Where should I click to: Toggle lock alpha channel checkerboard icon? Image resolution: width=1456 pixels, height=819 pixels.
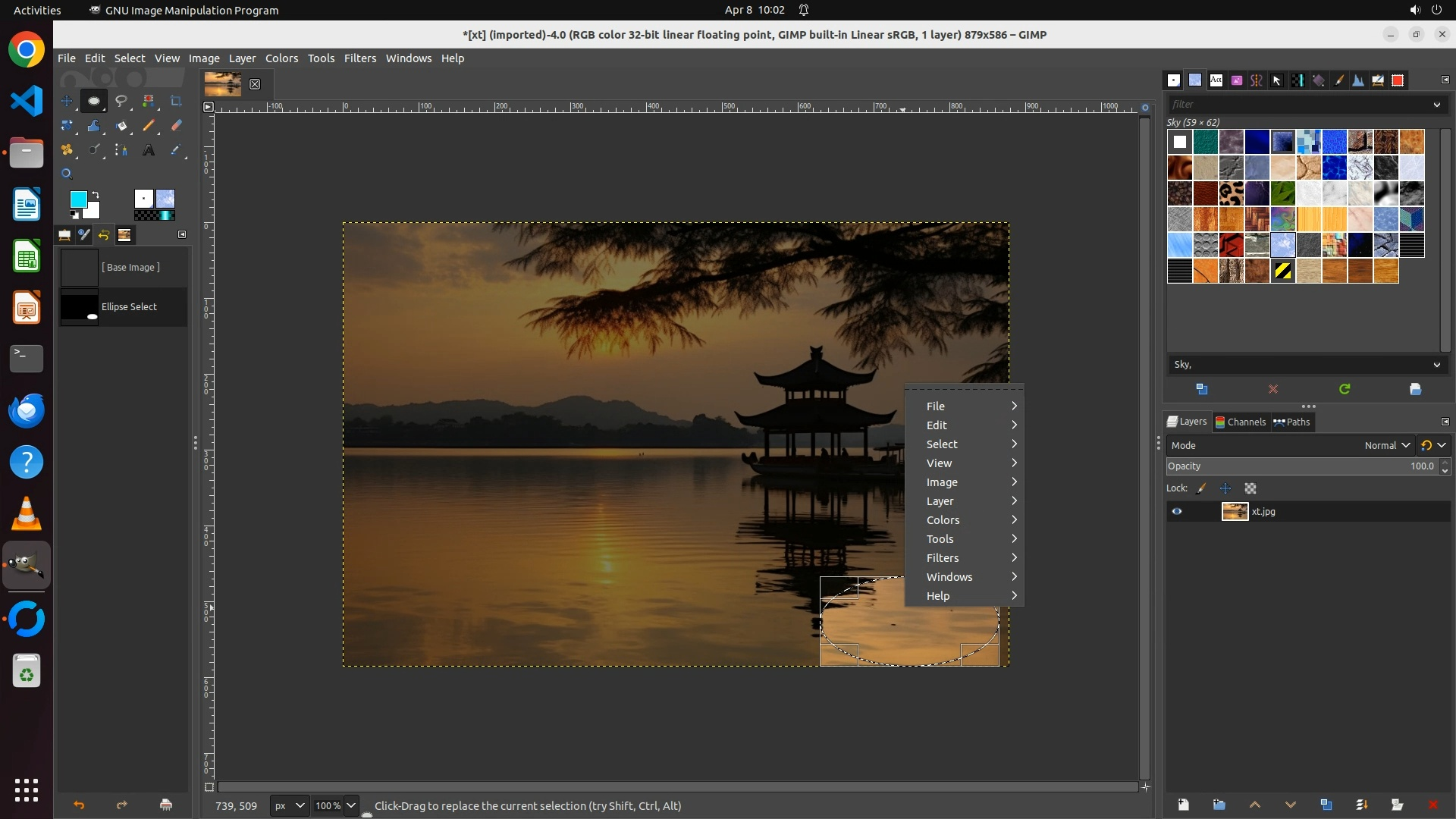click(1250, 488)
